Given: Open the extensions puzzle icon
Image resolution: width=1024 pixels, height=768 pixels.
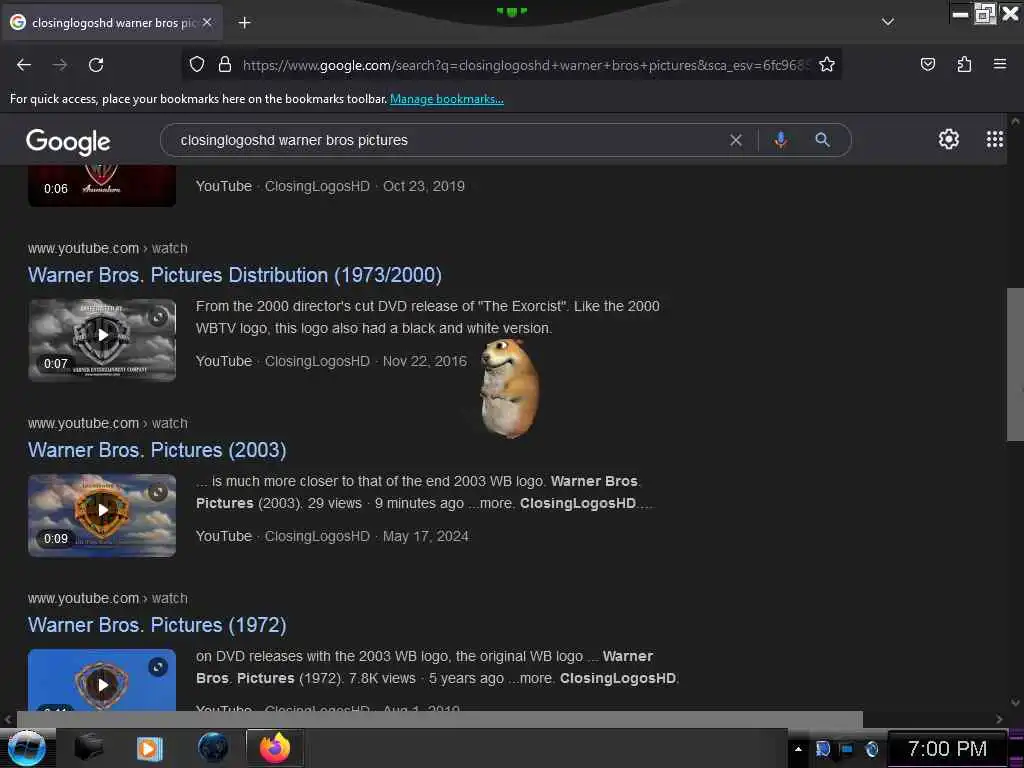Looking at the screenshot, I should [x=964, y=65].
